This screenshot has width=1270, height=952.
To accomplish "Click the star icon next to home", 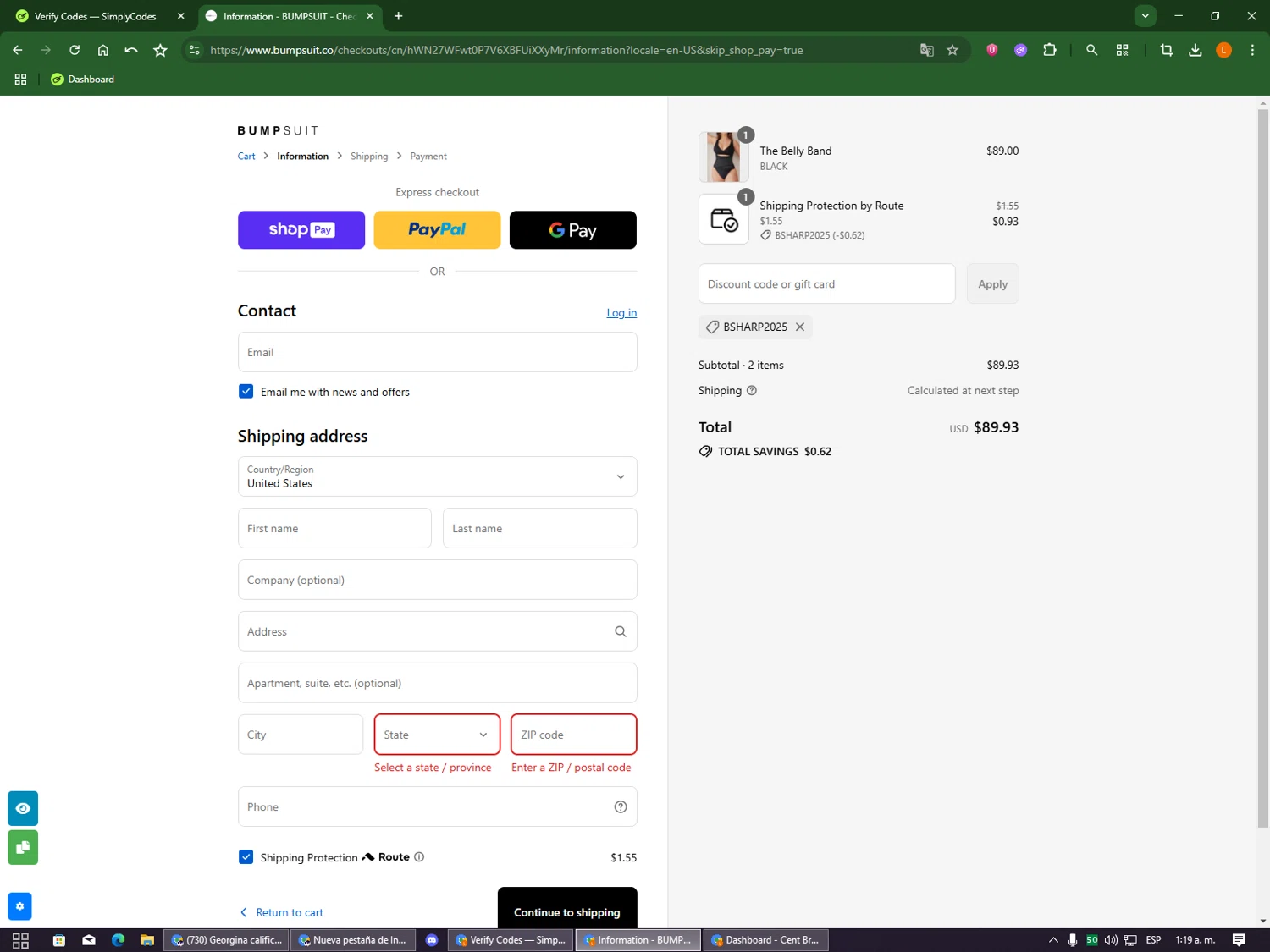I will click(160, 50).
